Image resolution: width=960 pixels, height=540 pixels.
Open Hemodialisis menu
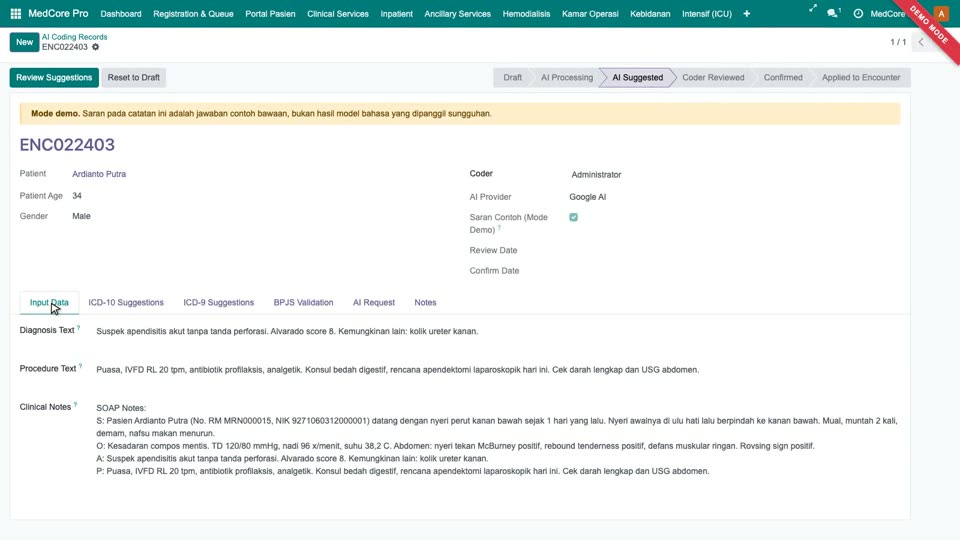point(526,13)
